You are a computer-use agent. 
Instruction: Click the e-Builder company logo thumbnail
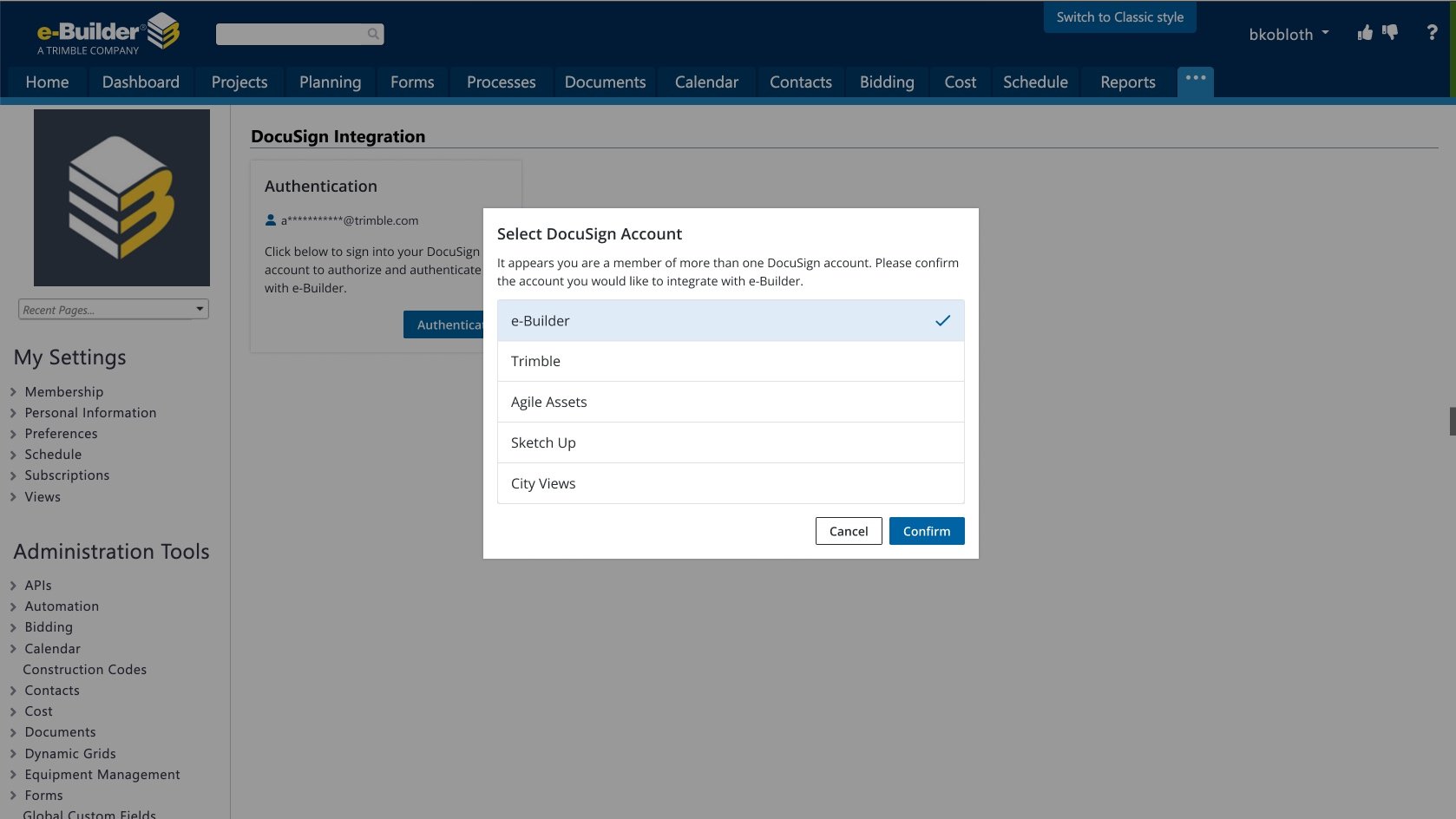pos(121,198)
